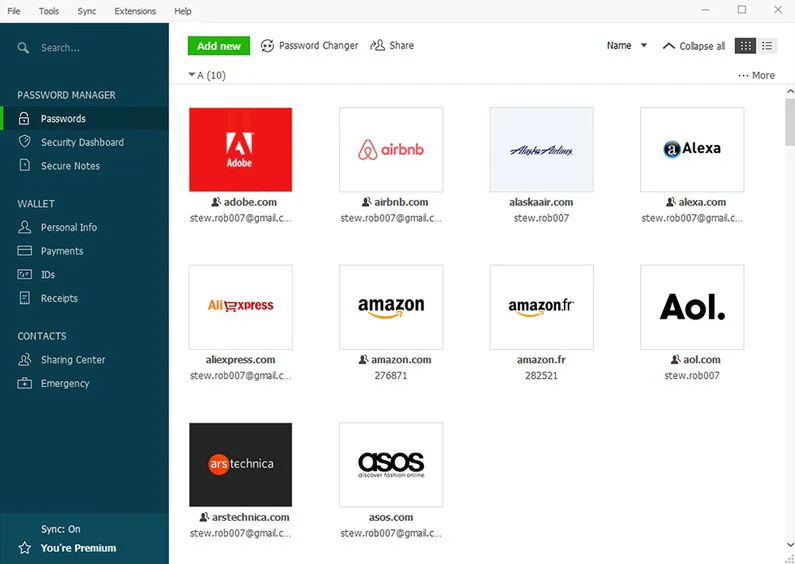795x564 pixels.
Task: Open the Adobe password tile
Action: (x=240, y=150)
